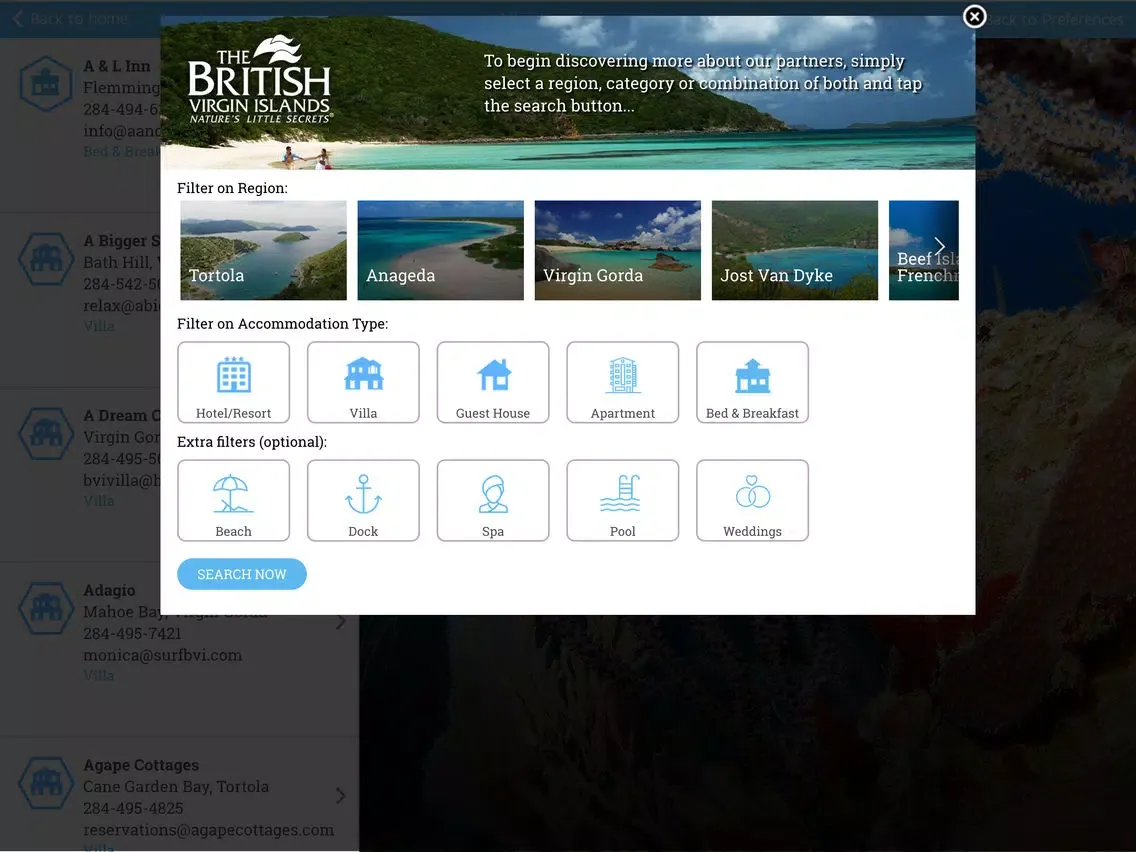Image resolution: width=1136 pixels, height=852 pixels.
Task: Choose the Guest House accommodation type
Action: coord(493,382)
